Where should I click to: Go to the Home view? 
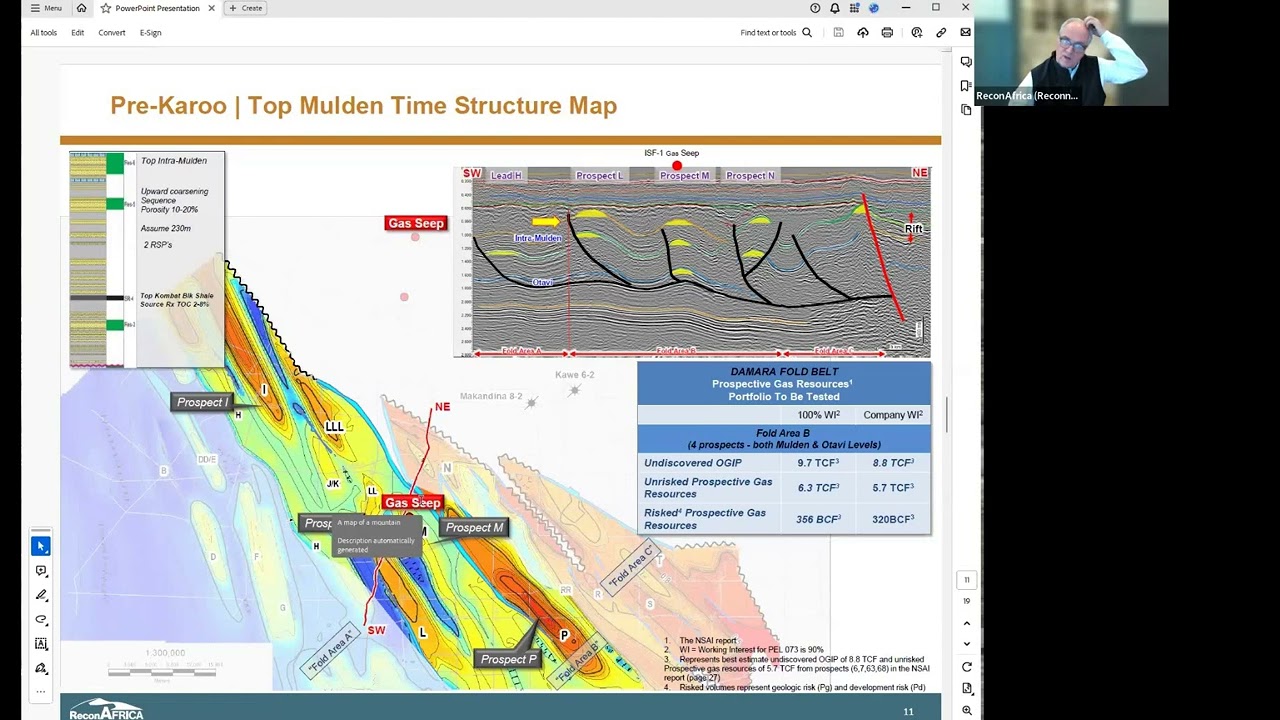(x=82, y=8)
